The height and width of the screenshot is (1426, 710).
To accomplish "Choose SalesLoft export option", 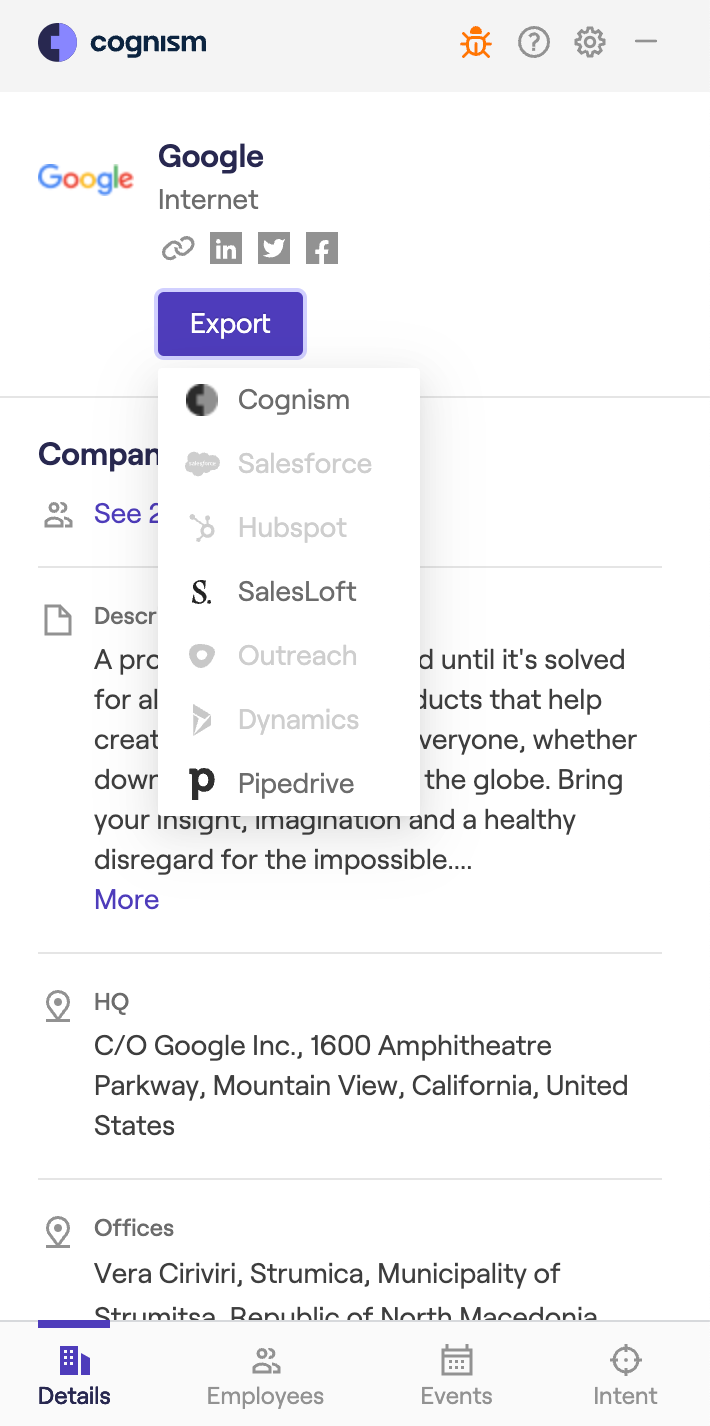I will 296,592.
